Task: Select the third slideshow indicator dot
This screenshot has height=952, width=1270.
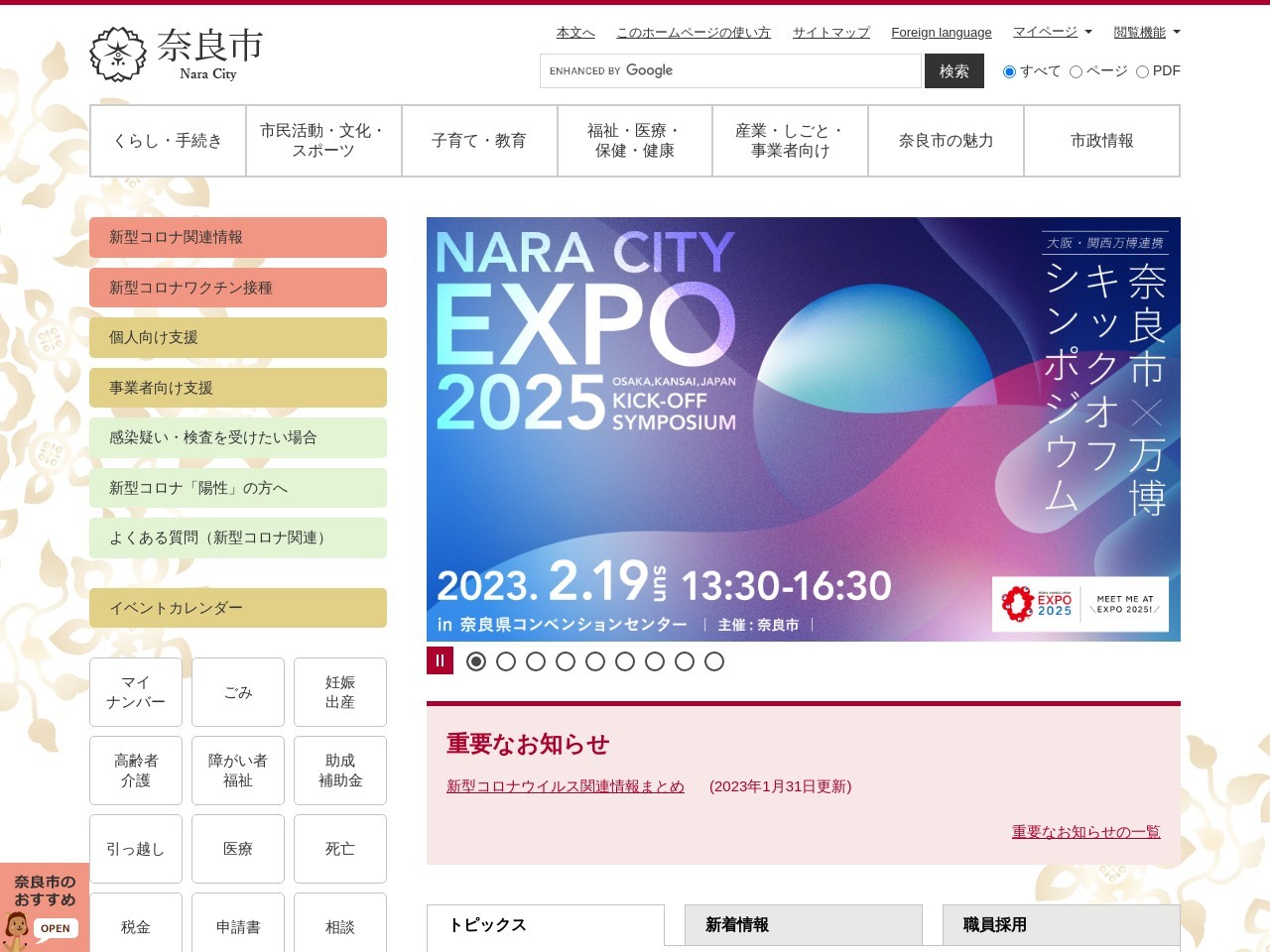Action: 536,661
